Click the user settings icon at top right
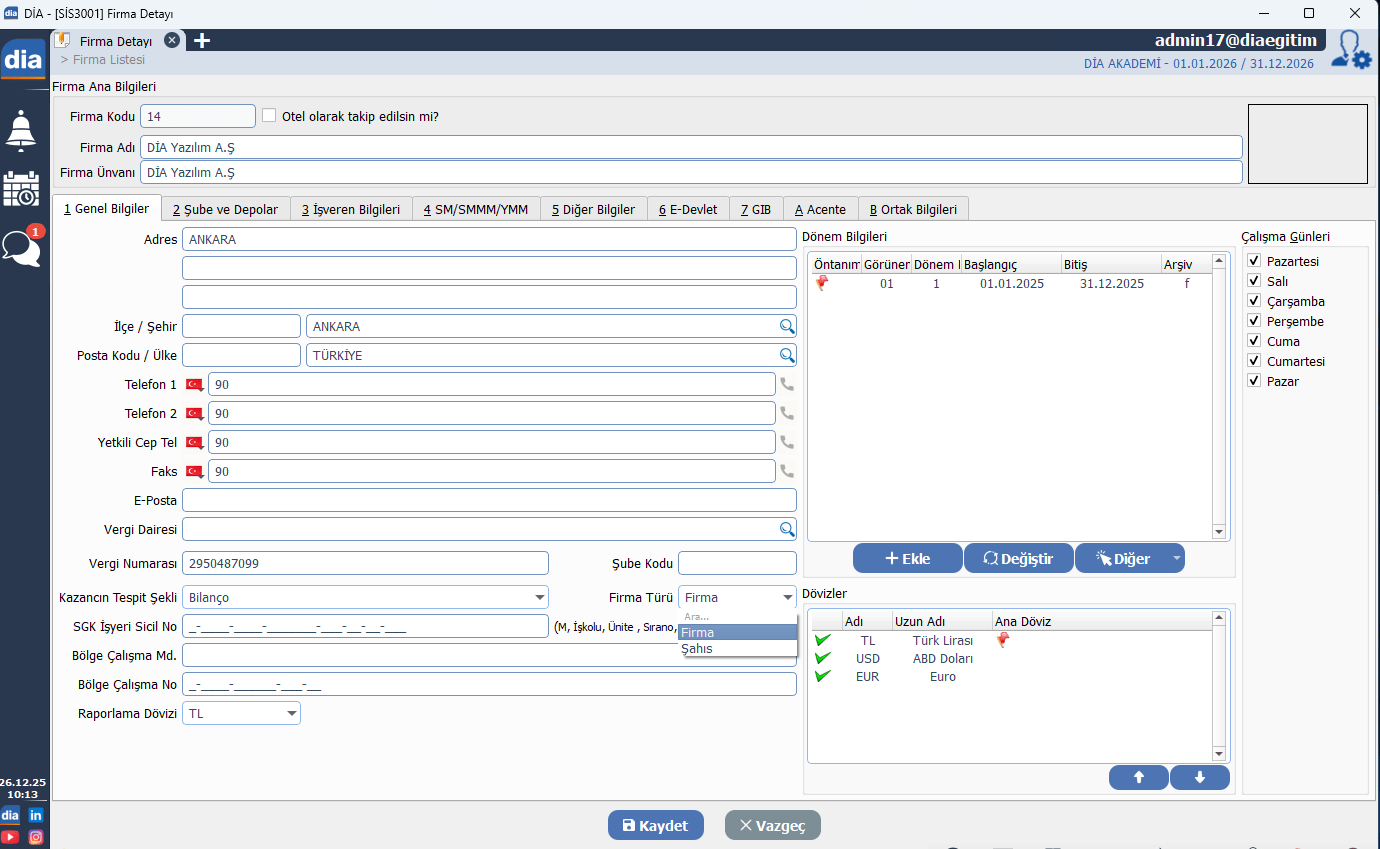This screenshot has height=849, width=1380. 1350,50
